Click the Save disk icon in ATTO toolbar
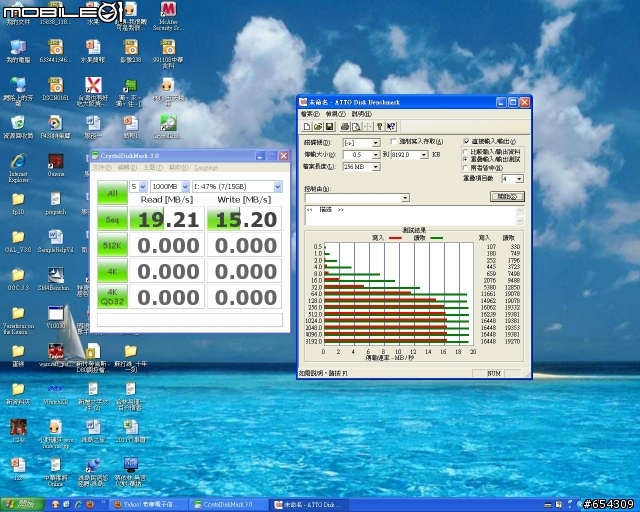The image size is (640, 512). coord(328,126)
